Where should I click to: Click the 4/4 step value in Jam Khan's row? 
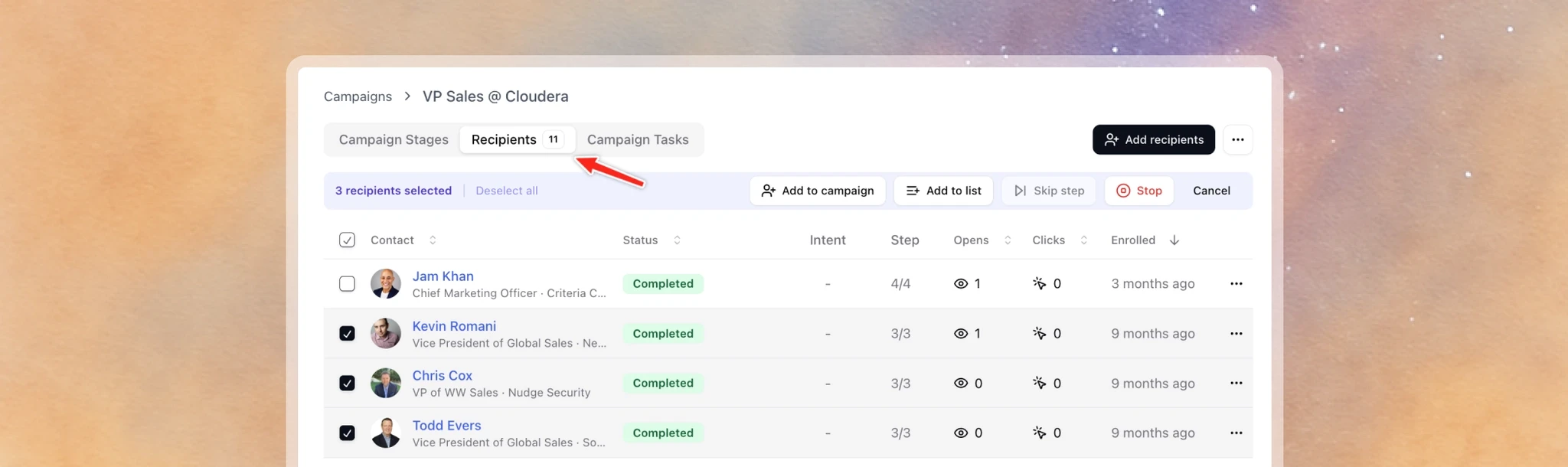[900, 283]
